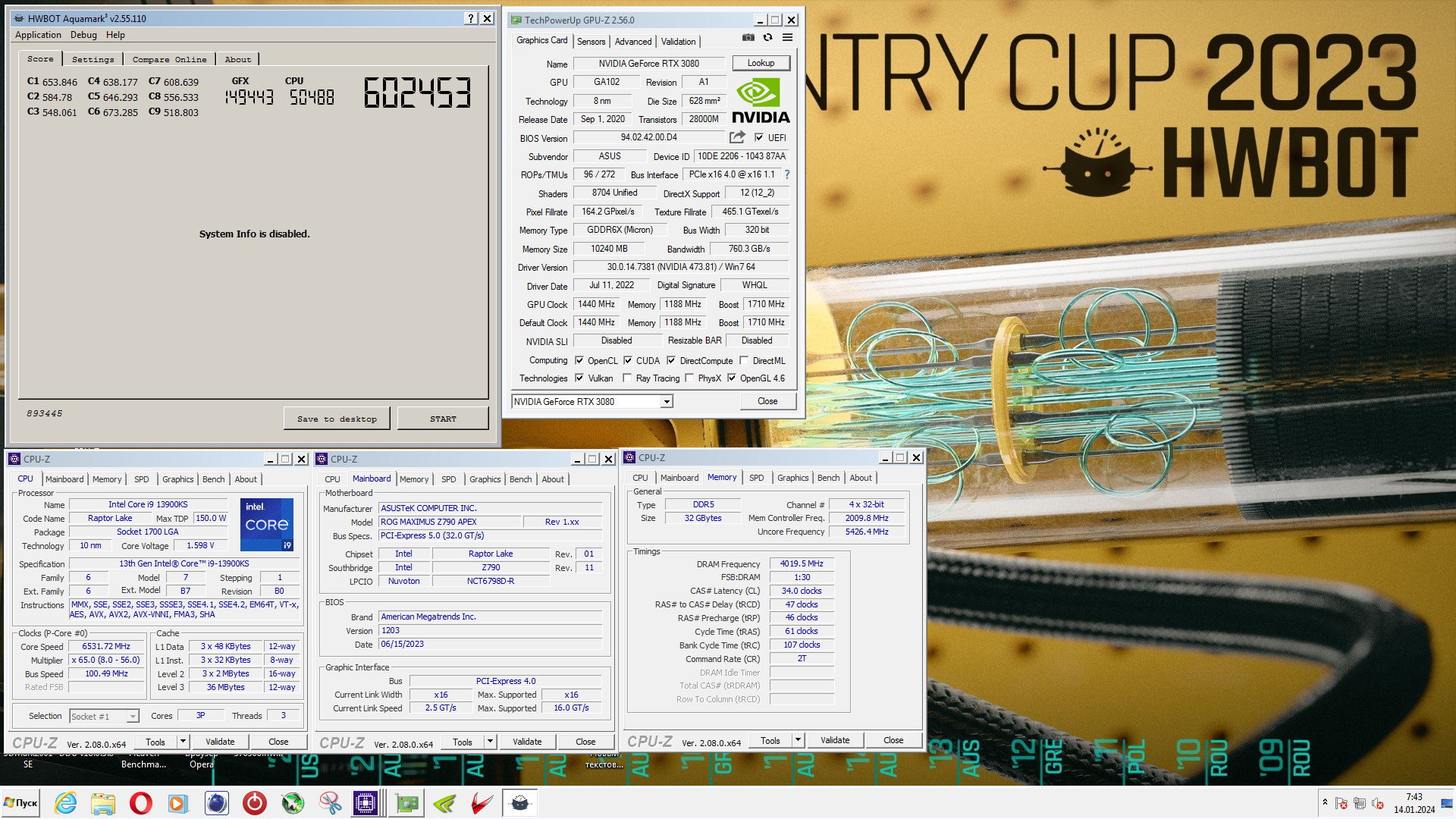Open Windows Explorer folder in the taskbar
This screenshot has height=819, width=1456.
[x=103, y=802]
